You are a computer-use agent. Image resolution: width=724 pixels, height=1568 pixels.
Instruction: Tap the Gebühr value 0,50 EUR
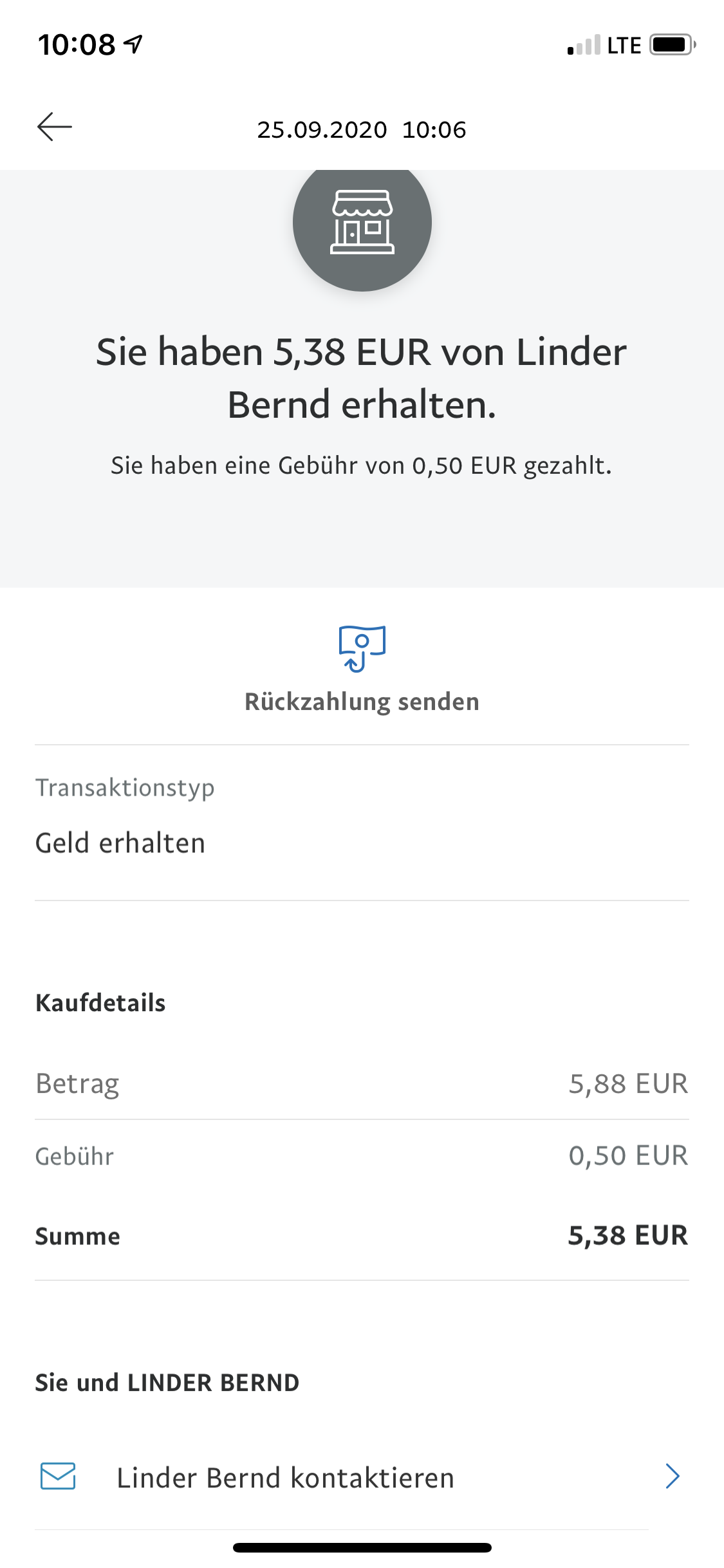(628, 1155)
